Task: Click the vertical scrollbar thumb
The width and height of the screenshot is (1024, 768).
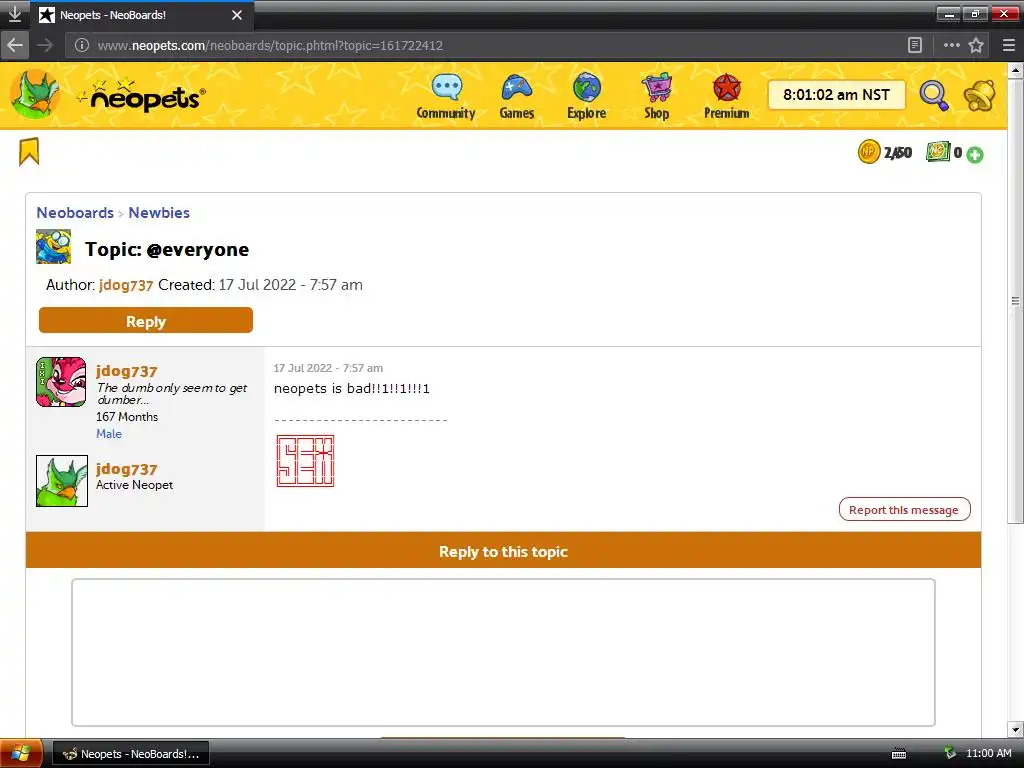Action: (x=1016, y=300)
